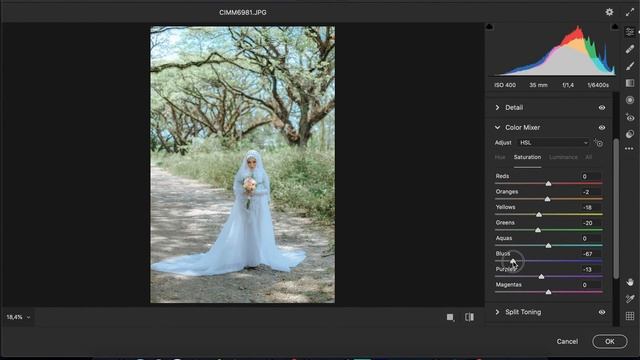
Task: Hide Color Mixer adjustments with eye icon
Action: tap(602, 127)
